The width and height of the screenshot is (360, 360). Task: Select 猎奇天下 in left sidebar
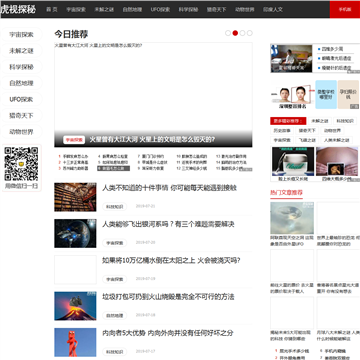[x=22, y=116]
